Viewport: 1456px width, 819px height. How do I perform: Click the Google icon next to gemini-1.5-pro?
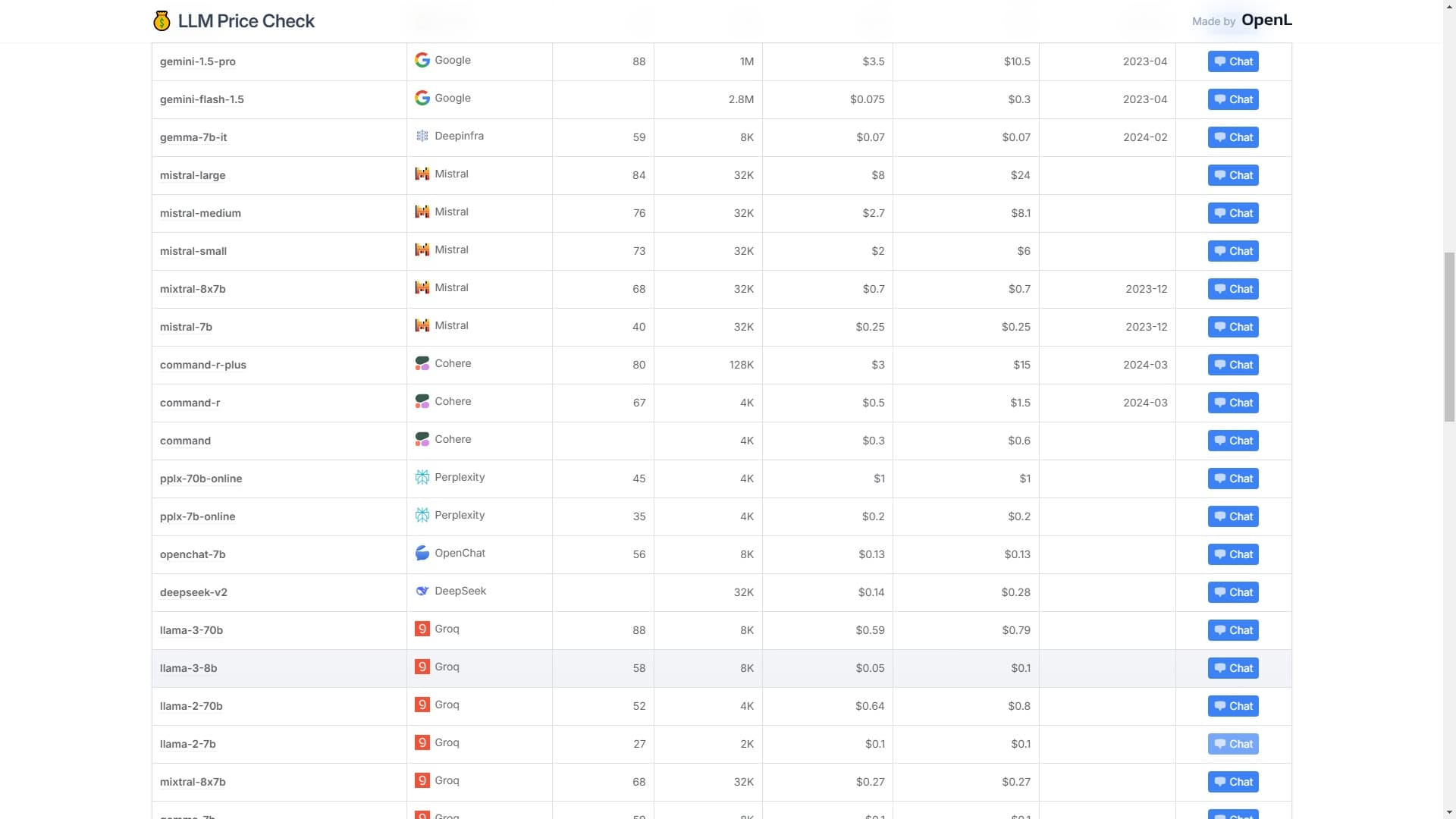click(x=422, y=60)
